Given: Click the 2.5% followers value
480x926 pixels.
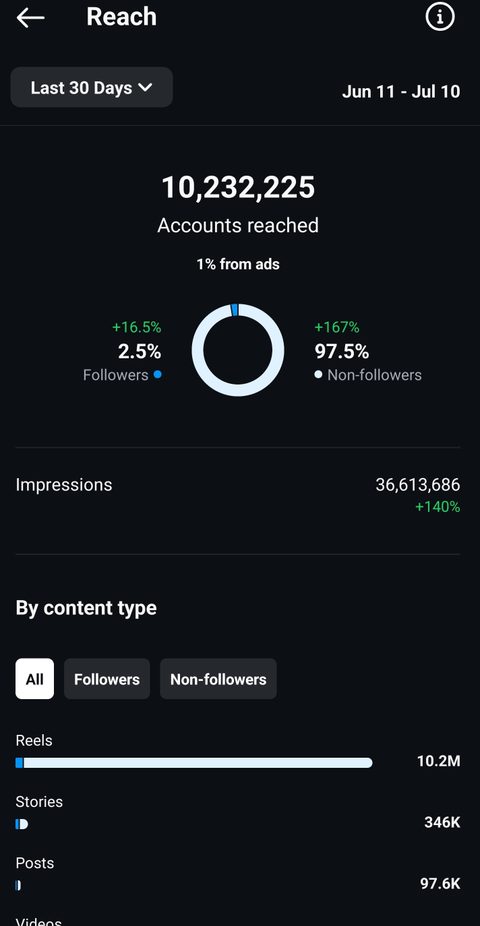Looking at the screenshot, I should pos(139,351).
